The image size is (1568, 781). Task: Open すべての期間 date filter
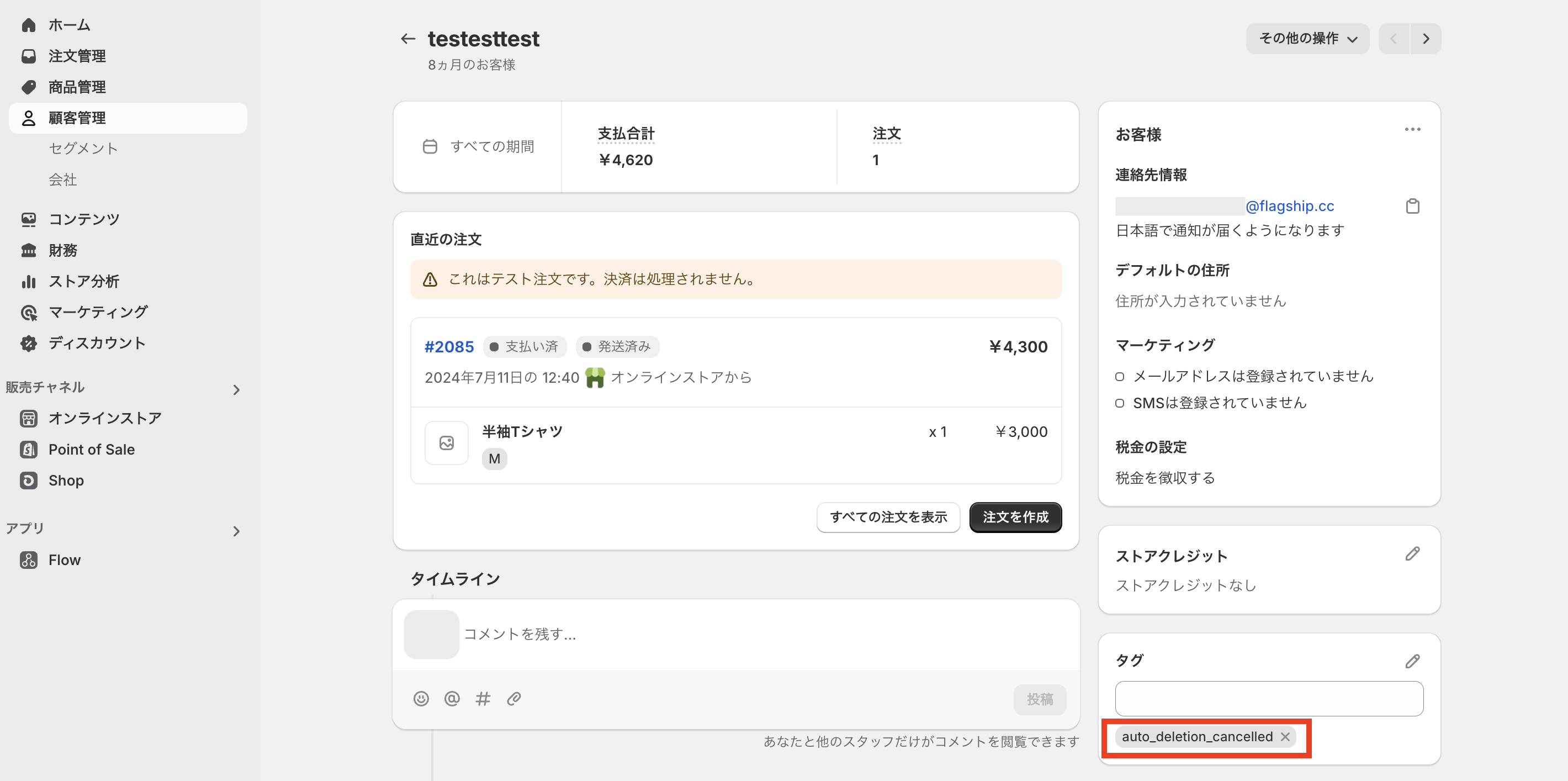click(479, 147)
